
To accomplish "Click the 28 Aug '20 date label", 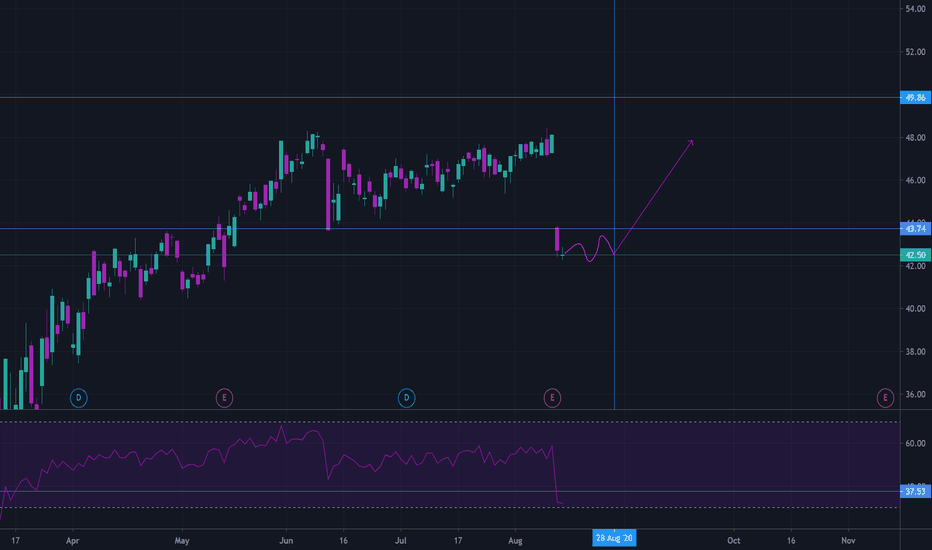I will coord(615,538).
